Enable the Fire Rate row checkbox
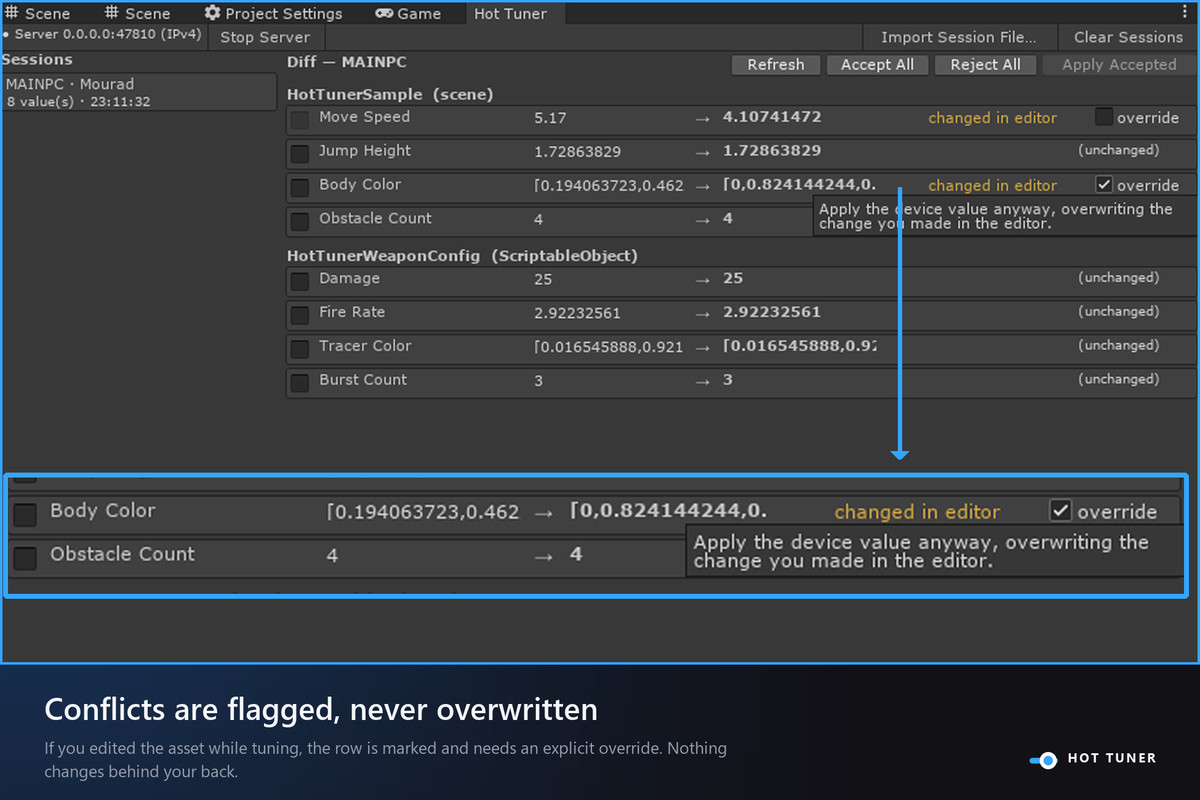 pyautogui.click(x=299, y=315)
